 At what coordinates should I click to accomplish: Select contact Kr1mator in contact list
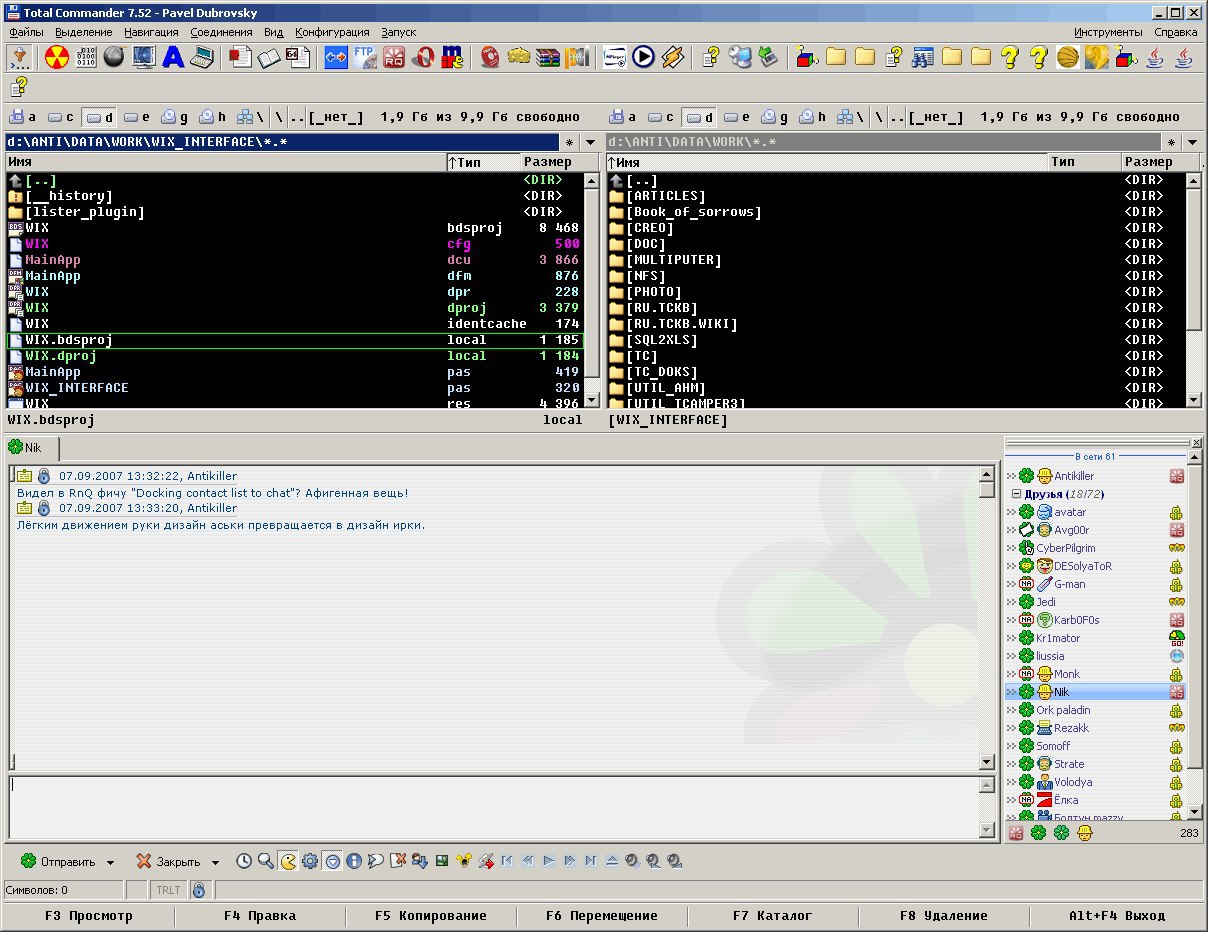coord(1095,638)
